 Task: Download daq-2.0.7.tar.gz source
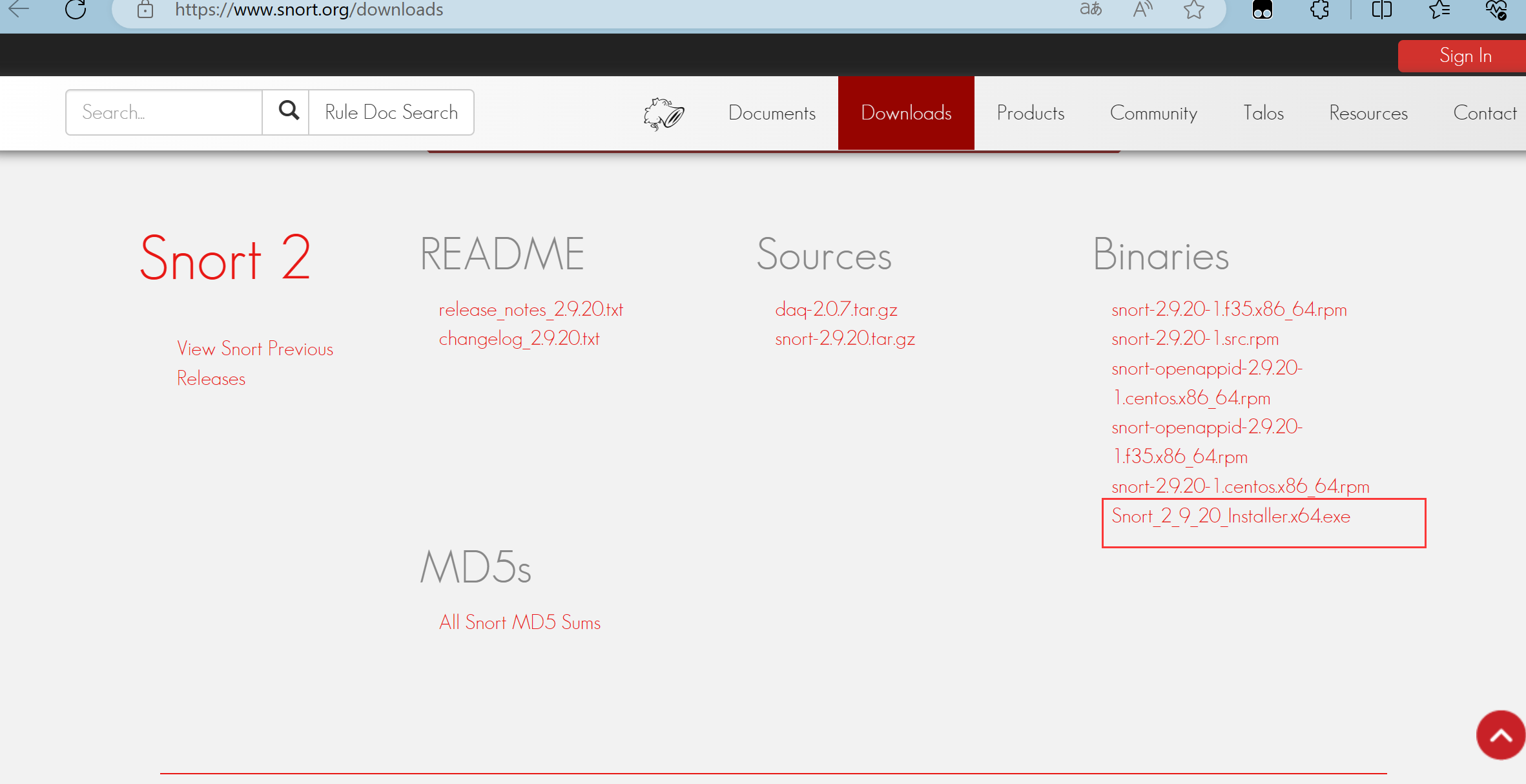pos(836,309)
